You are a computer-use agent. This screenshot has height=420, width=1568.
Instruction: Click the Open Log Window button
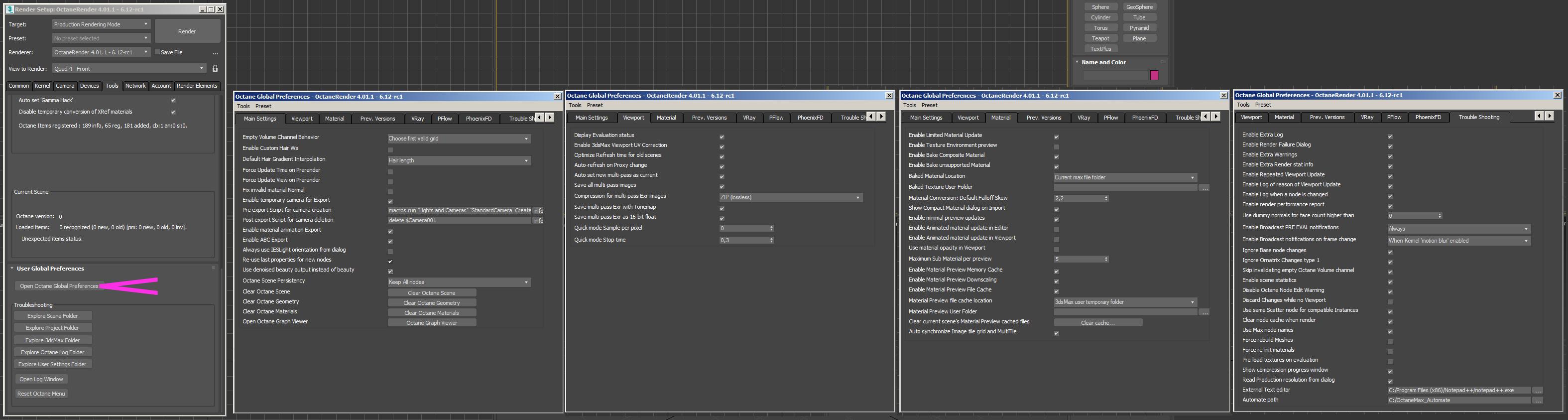41,379
